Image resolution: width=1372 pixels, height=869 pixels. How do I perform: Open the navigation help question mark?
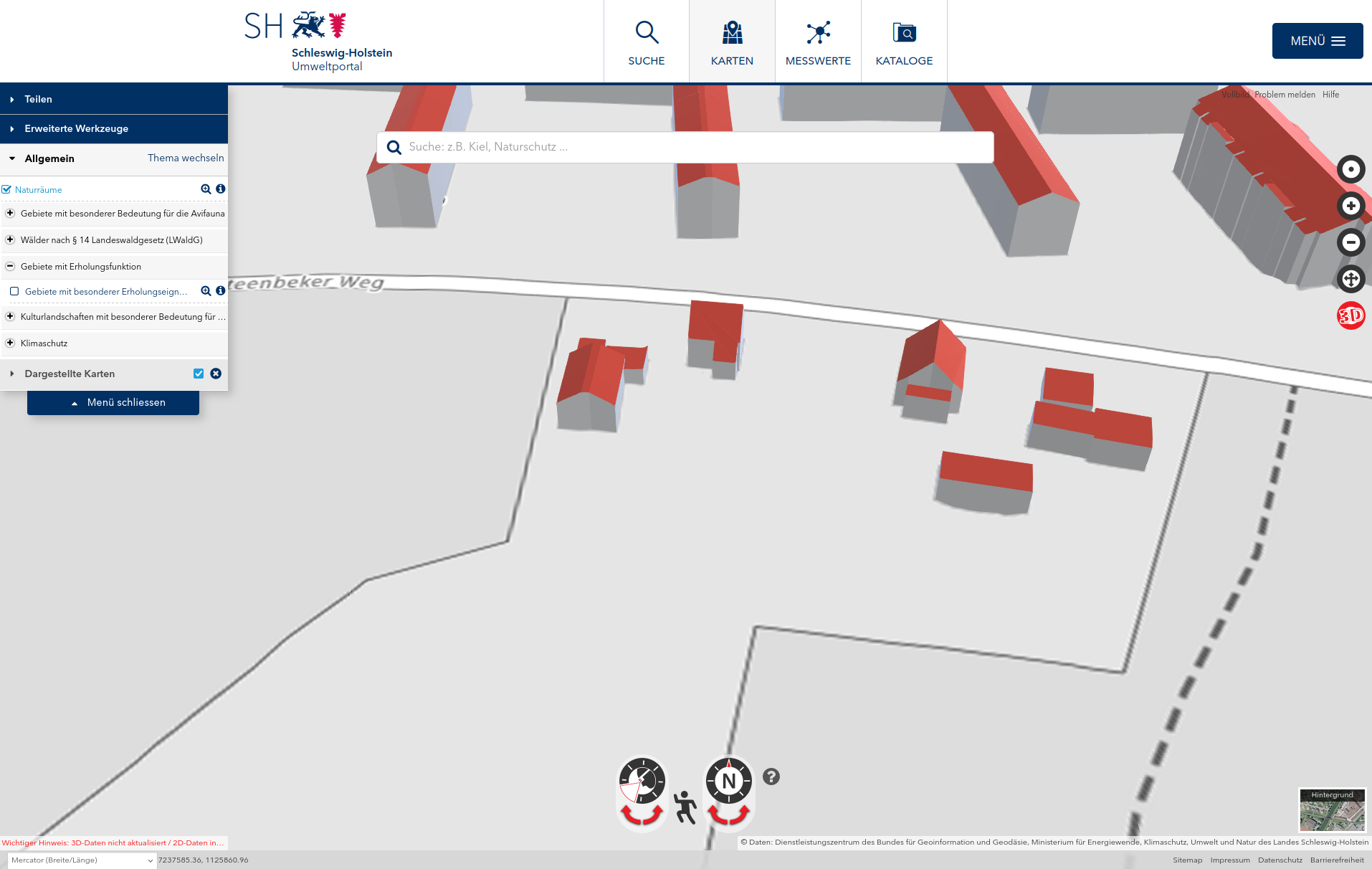pyautogui.click(x=771, y=777)
